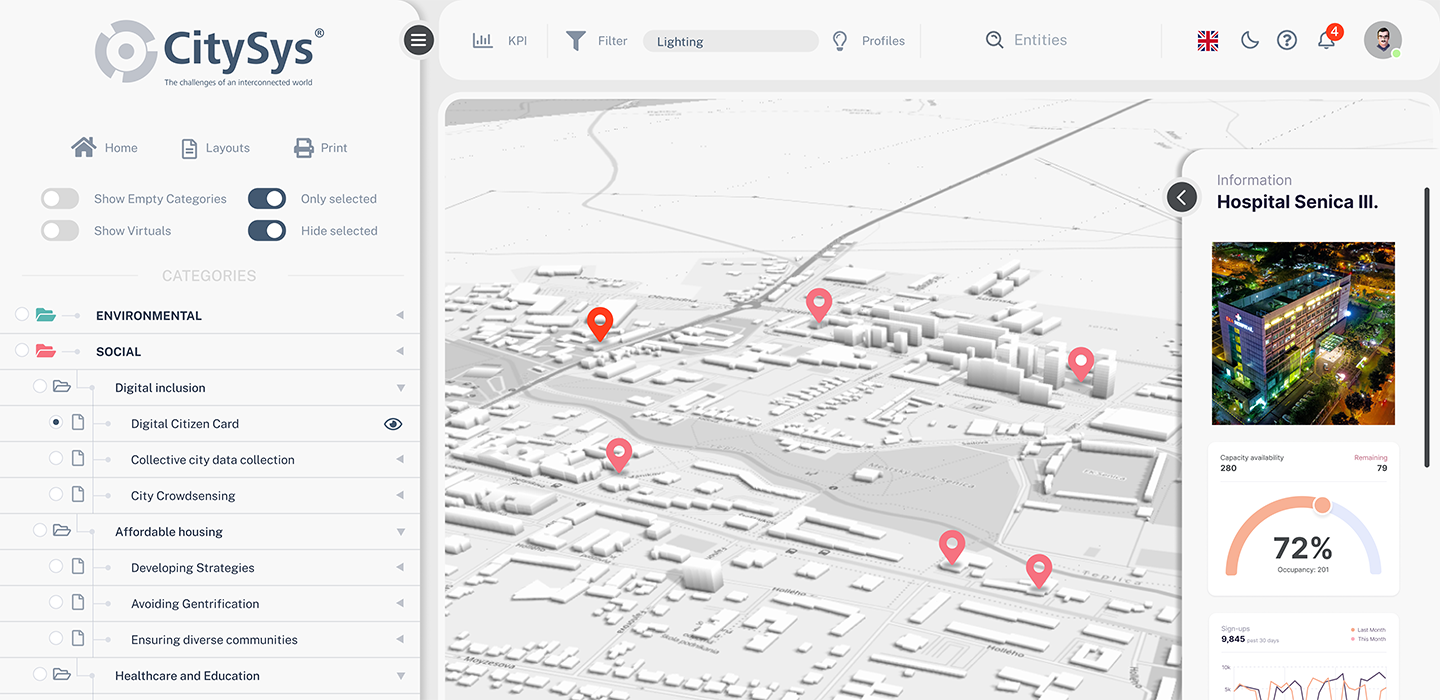Select Collective city data collection radio
This screenshot has height=700, width=1440.
(56, 459)
